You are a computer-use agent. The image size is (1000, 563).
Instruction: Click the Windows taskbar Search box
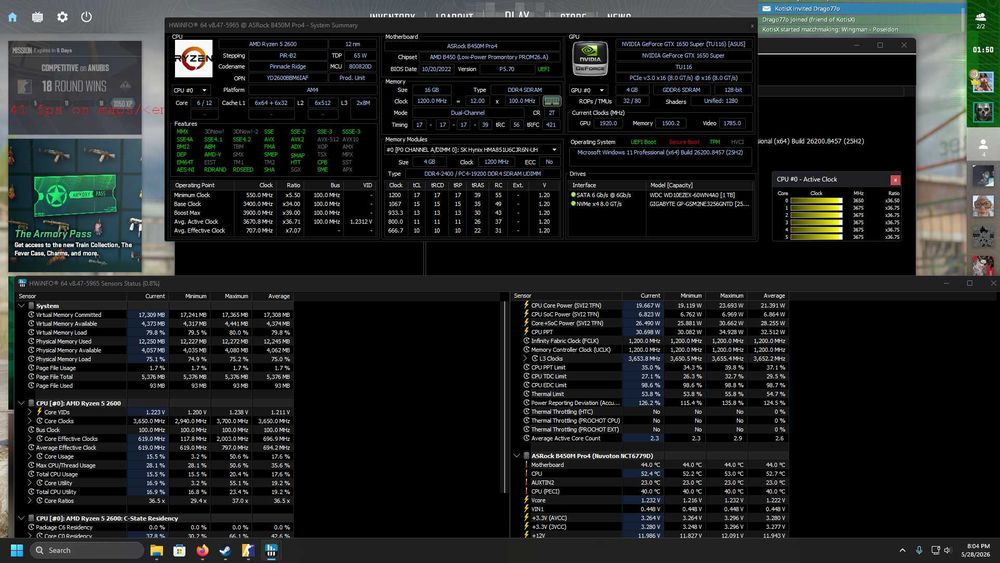(87, 550)
